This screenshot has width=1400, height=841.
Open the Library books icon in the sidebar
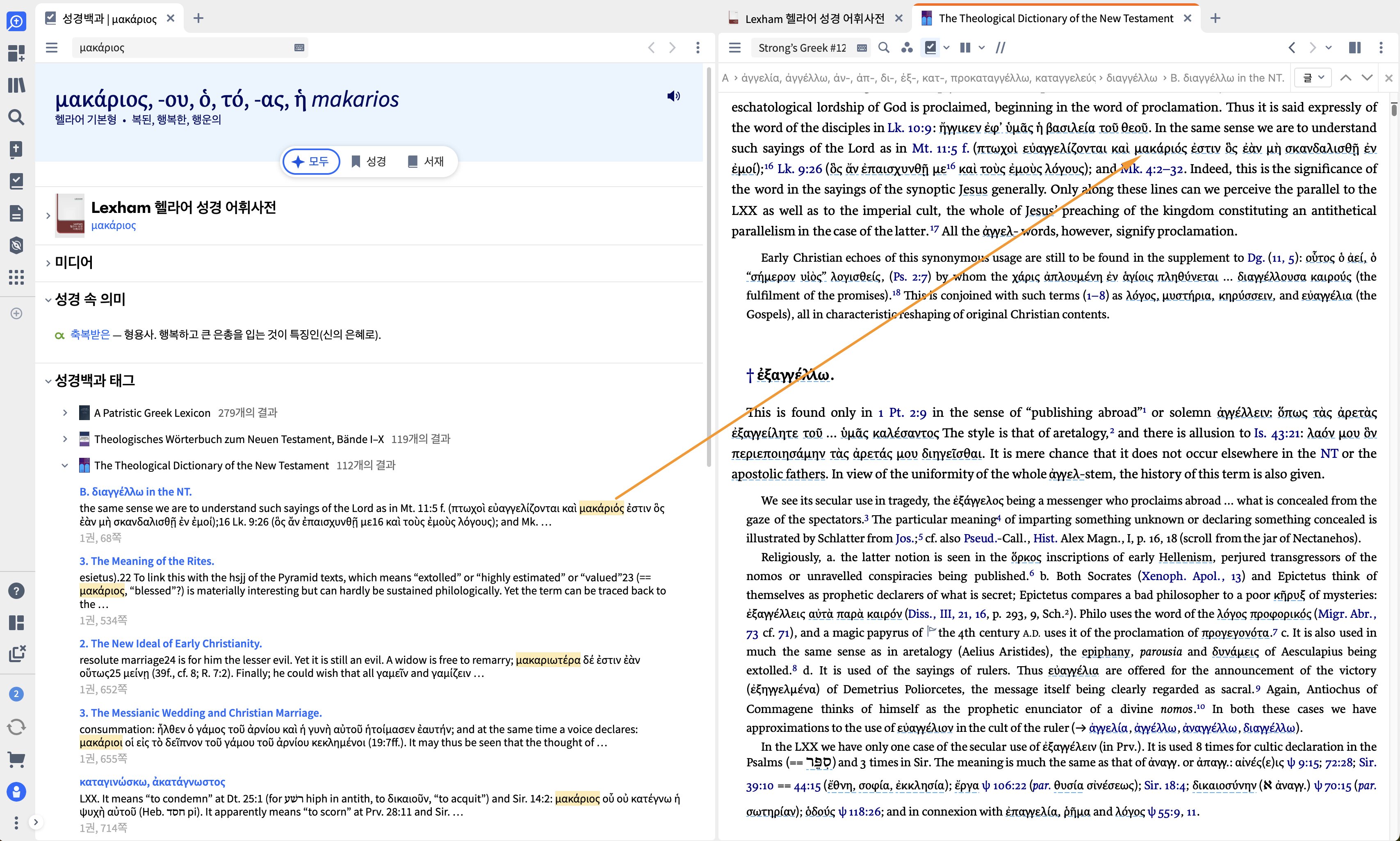click(16, 85)
